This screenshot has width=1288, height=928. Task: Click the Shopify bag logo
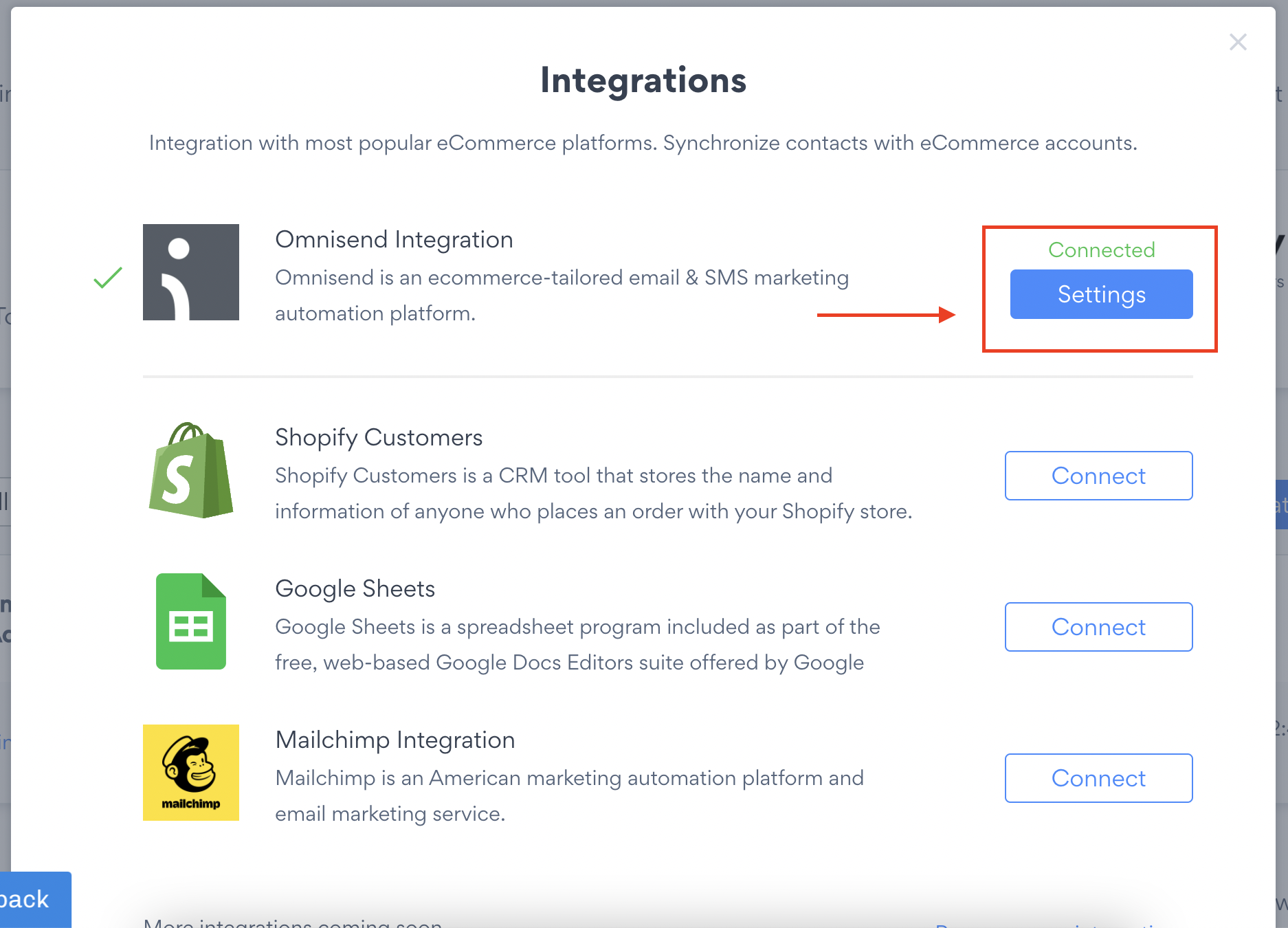(191, 470)
